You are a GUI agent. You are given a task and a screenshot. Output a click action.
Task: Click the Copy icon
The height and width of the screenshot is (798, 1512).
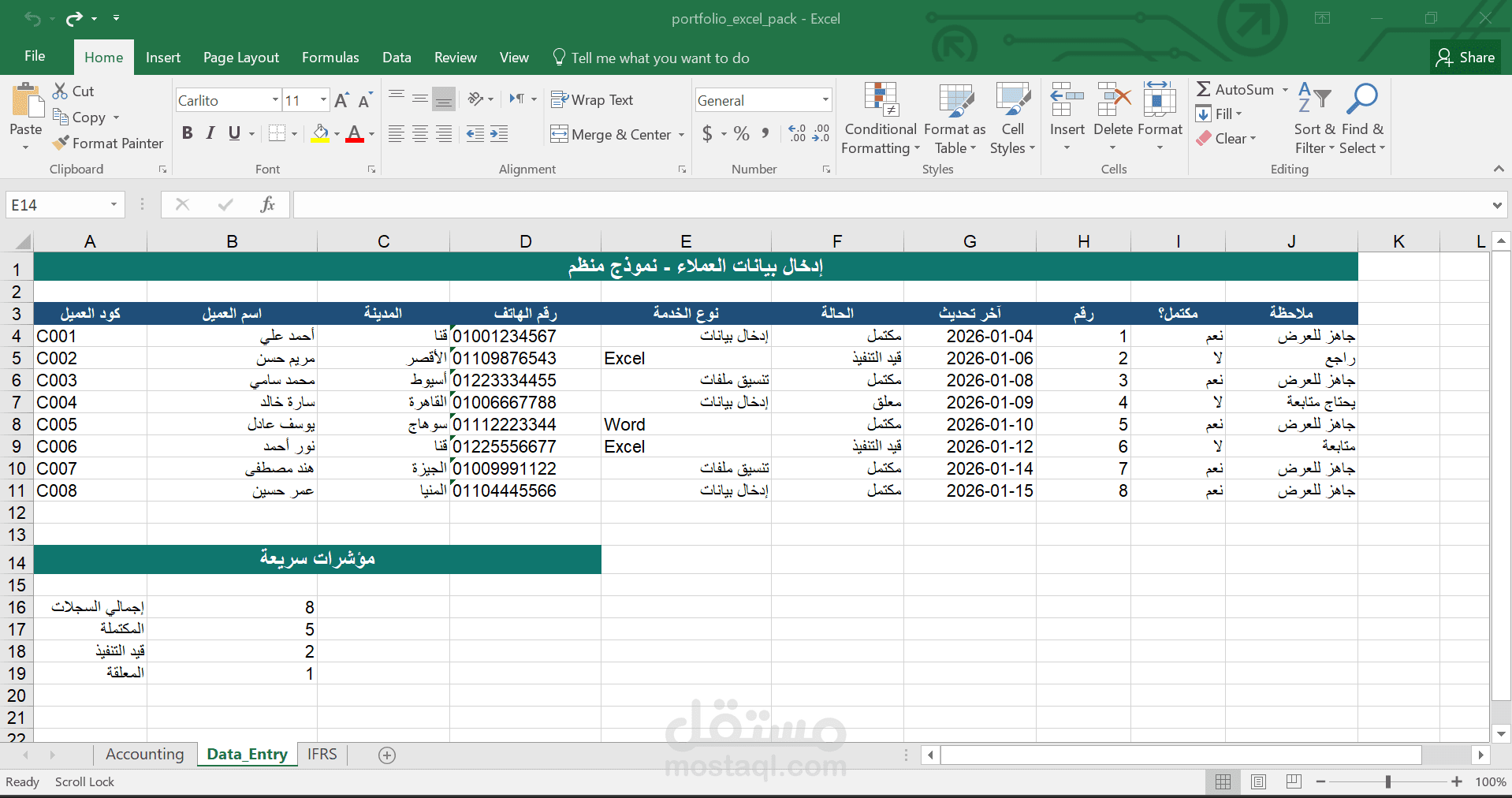coord(61,117)
